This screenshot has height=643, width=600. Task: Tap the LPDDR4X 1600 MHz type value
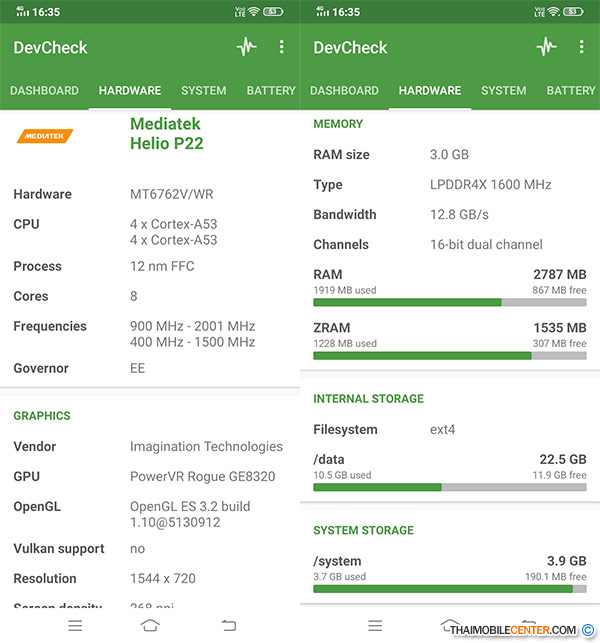click(x=490, y=185)
